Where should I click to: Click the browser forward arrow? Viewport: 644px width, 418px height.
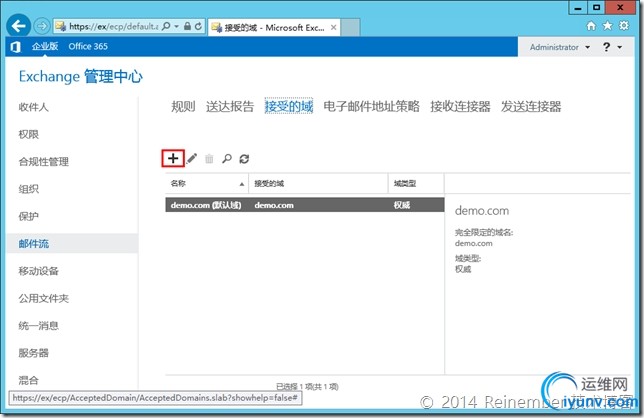(41, 26)
